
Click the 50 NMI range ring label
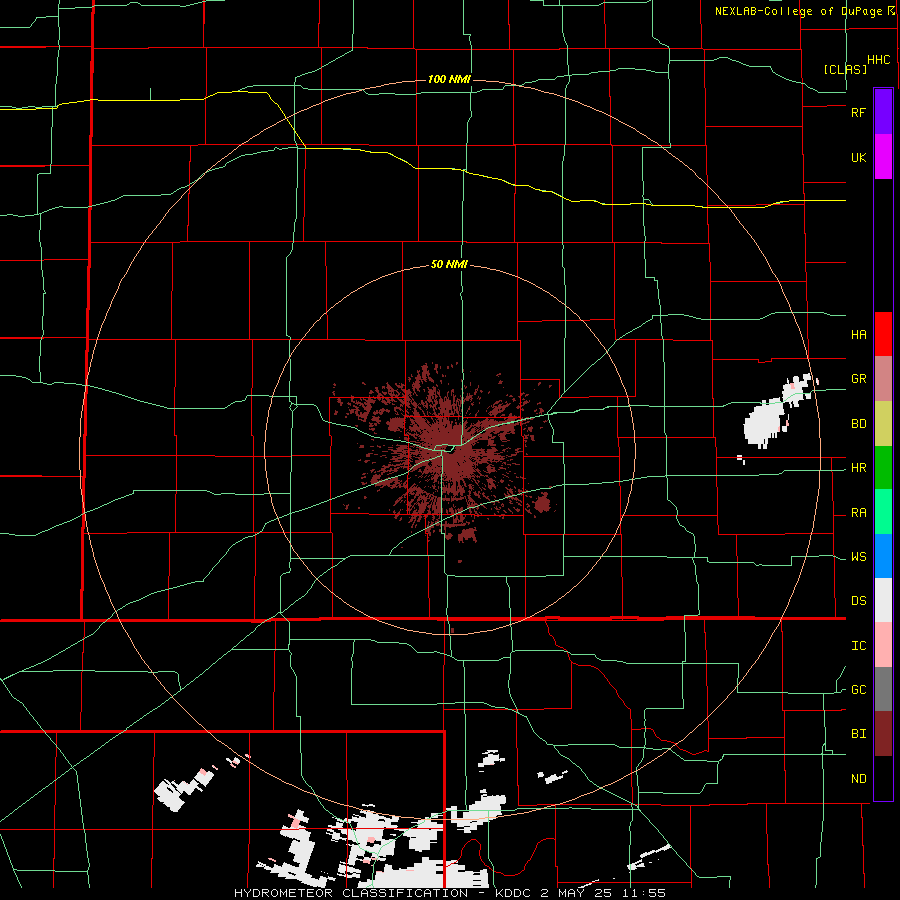click(449, 265)
